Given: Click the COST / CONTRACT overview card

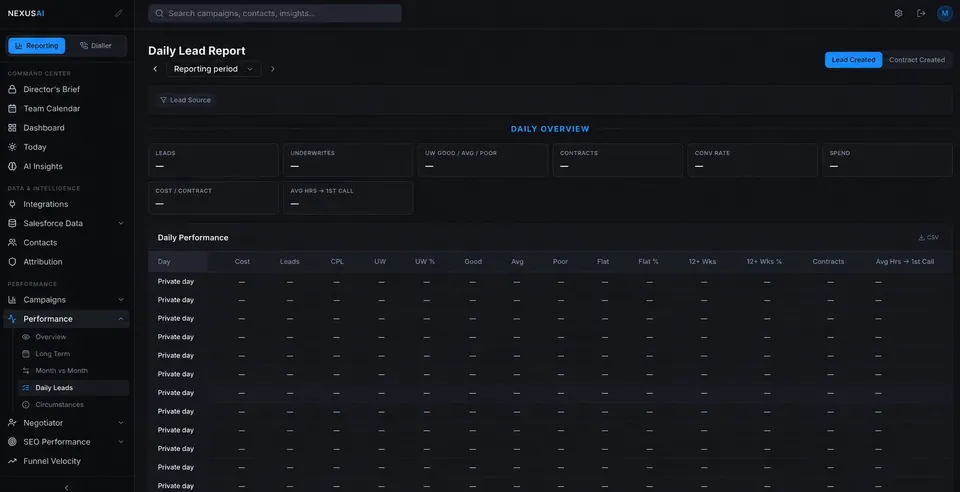Looking at the screenshot, I should pyautogui.click(x=213, y=198).
